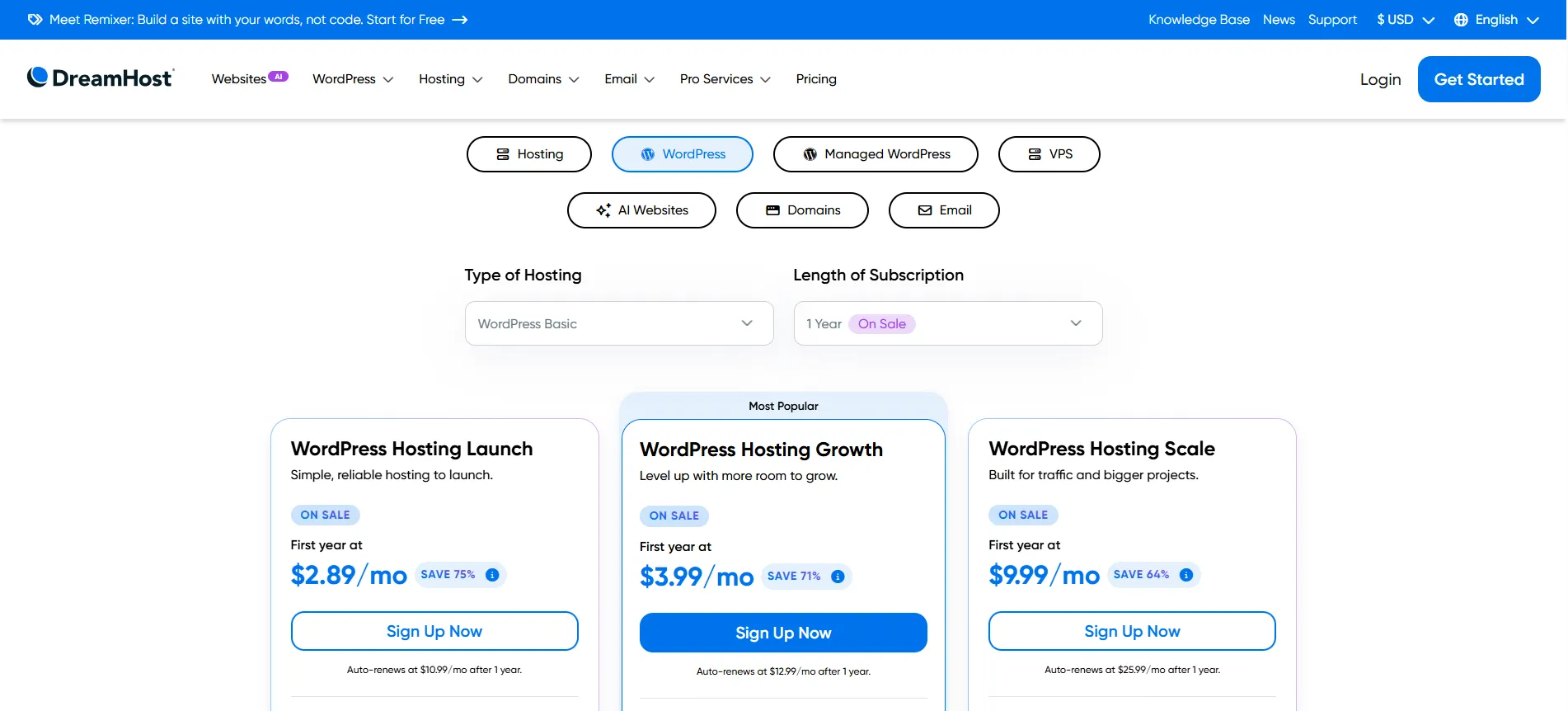Click the WordPress Hosting Scale heading
Image resolution: width=1568 pixels, height=711 pixels.
pyautogui.click(x=1101, y=449)
